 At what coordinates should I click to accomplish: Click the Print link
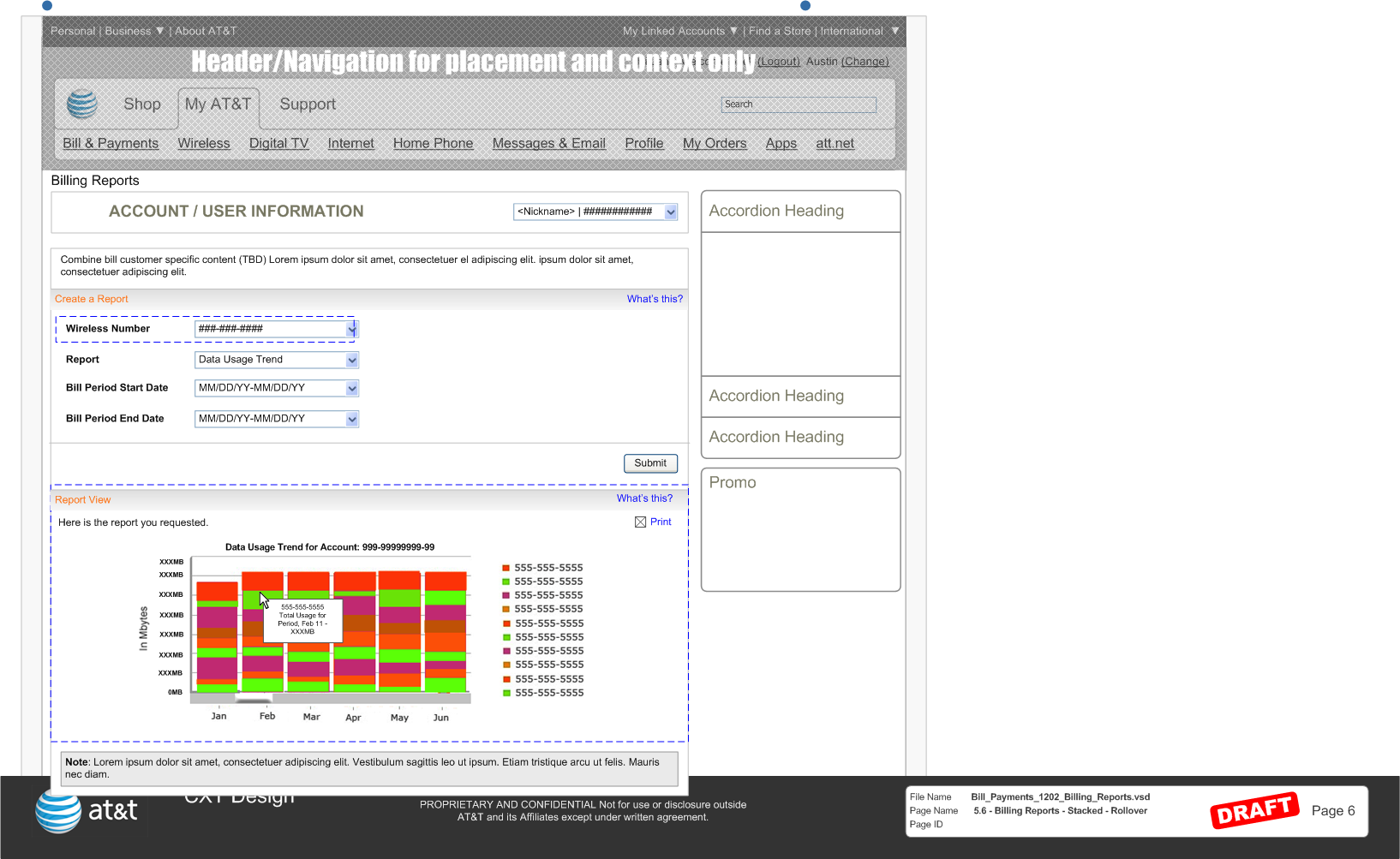661,522
